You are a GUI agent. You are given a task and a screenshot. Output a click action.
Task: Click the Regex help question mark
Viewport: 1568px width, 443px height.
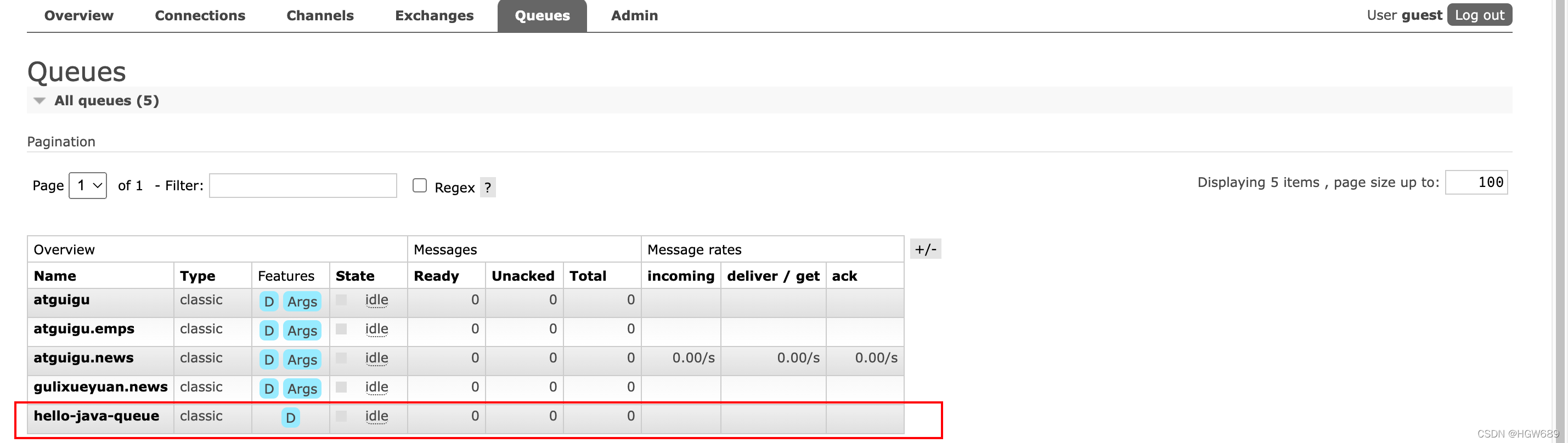(488, 188)
